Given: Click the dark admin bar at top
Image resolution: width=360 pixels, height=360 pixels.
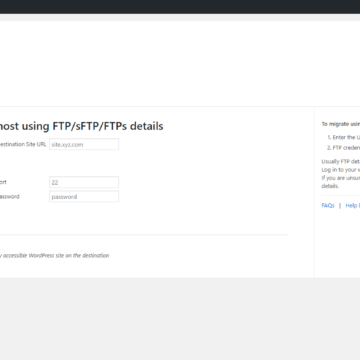Looking at the screenshot, I should [180, 7].
